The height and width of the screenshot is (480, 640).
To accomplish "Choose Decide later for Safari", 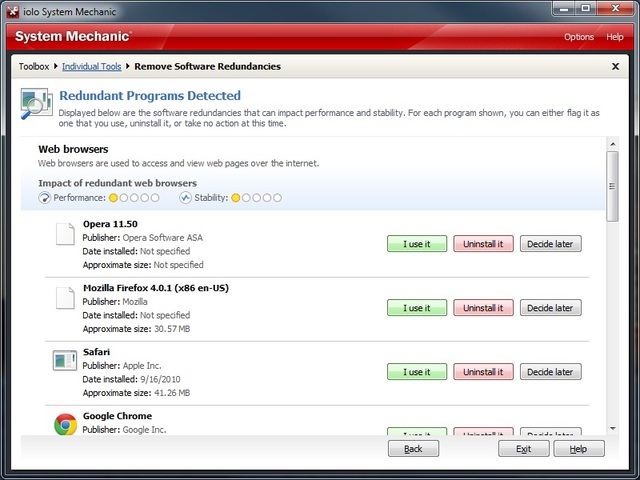I will [551, 372].
